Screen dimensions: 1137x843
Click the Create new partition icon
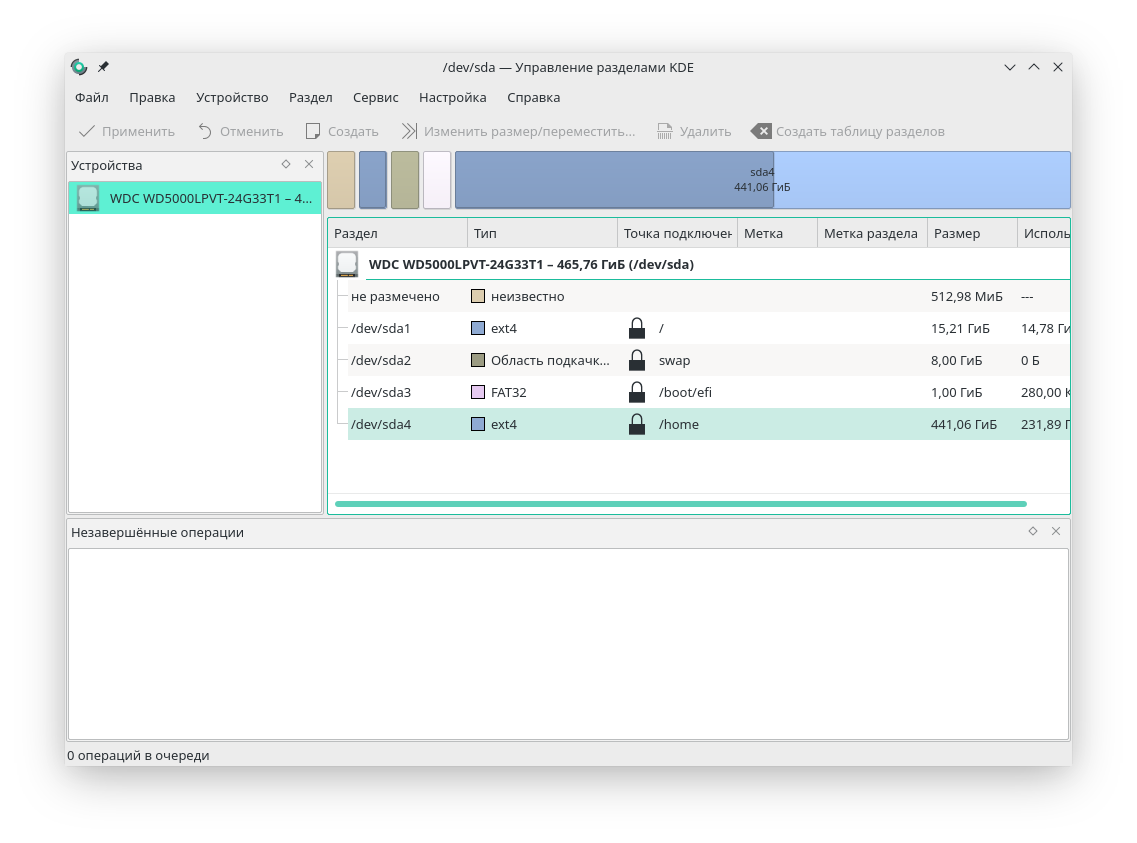click(313, 131)
